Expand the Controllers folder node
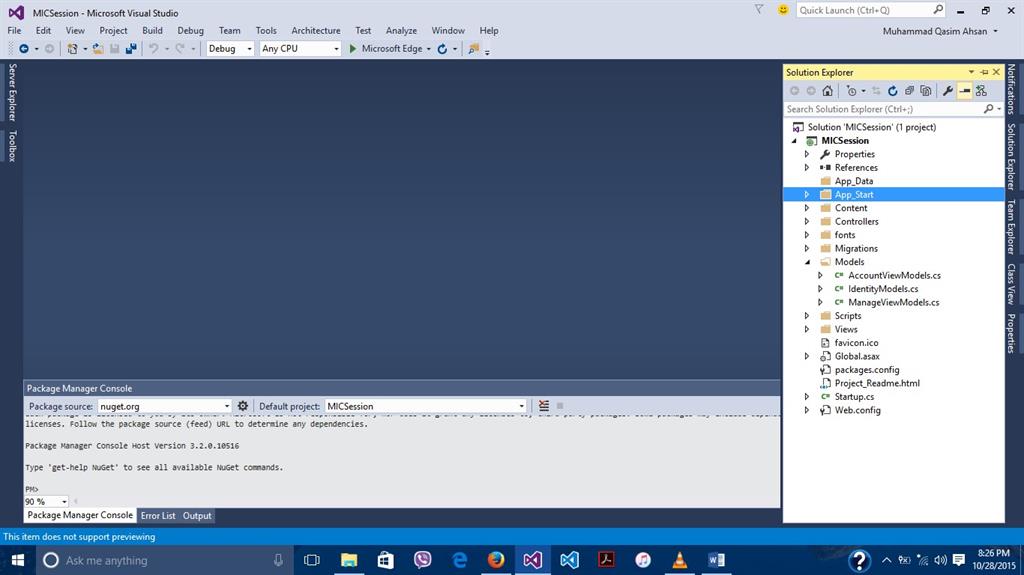Screen dimensions: 1024x575 click(x=807, y=222)
